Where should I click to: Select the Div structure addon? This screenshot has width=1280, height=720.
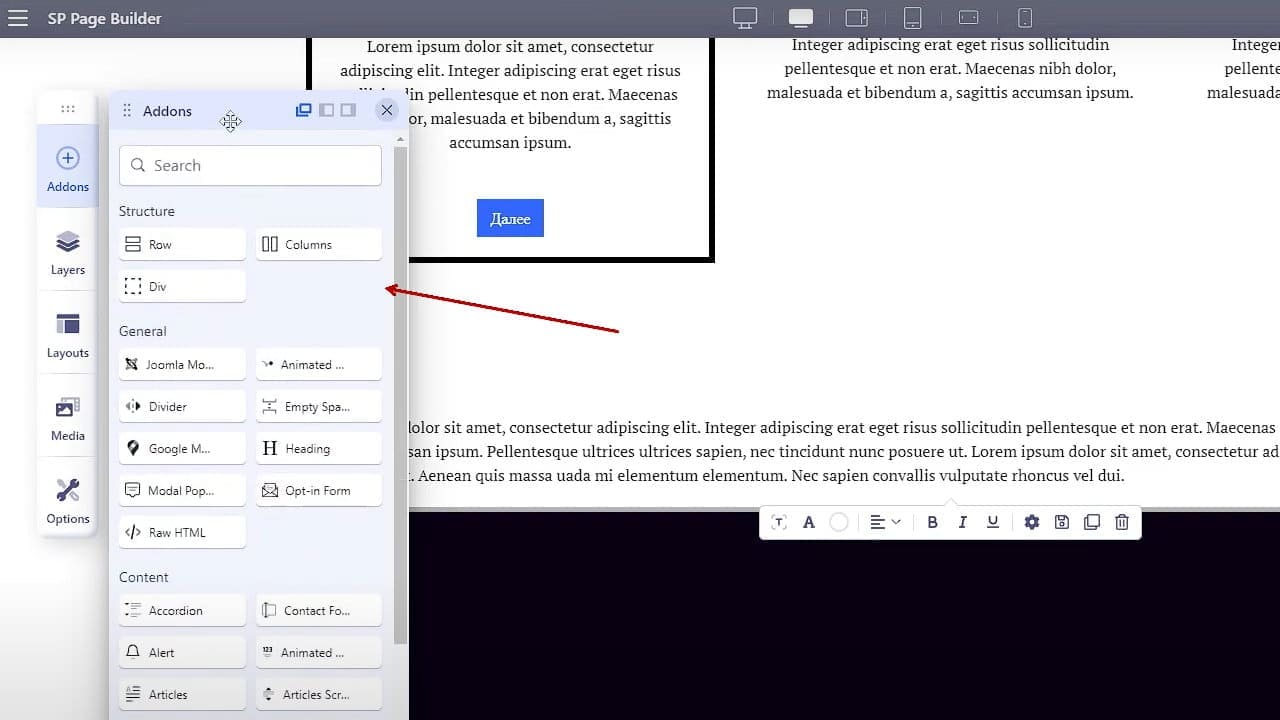(x=182, y=286)
